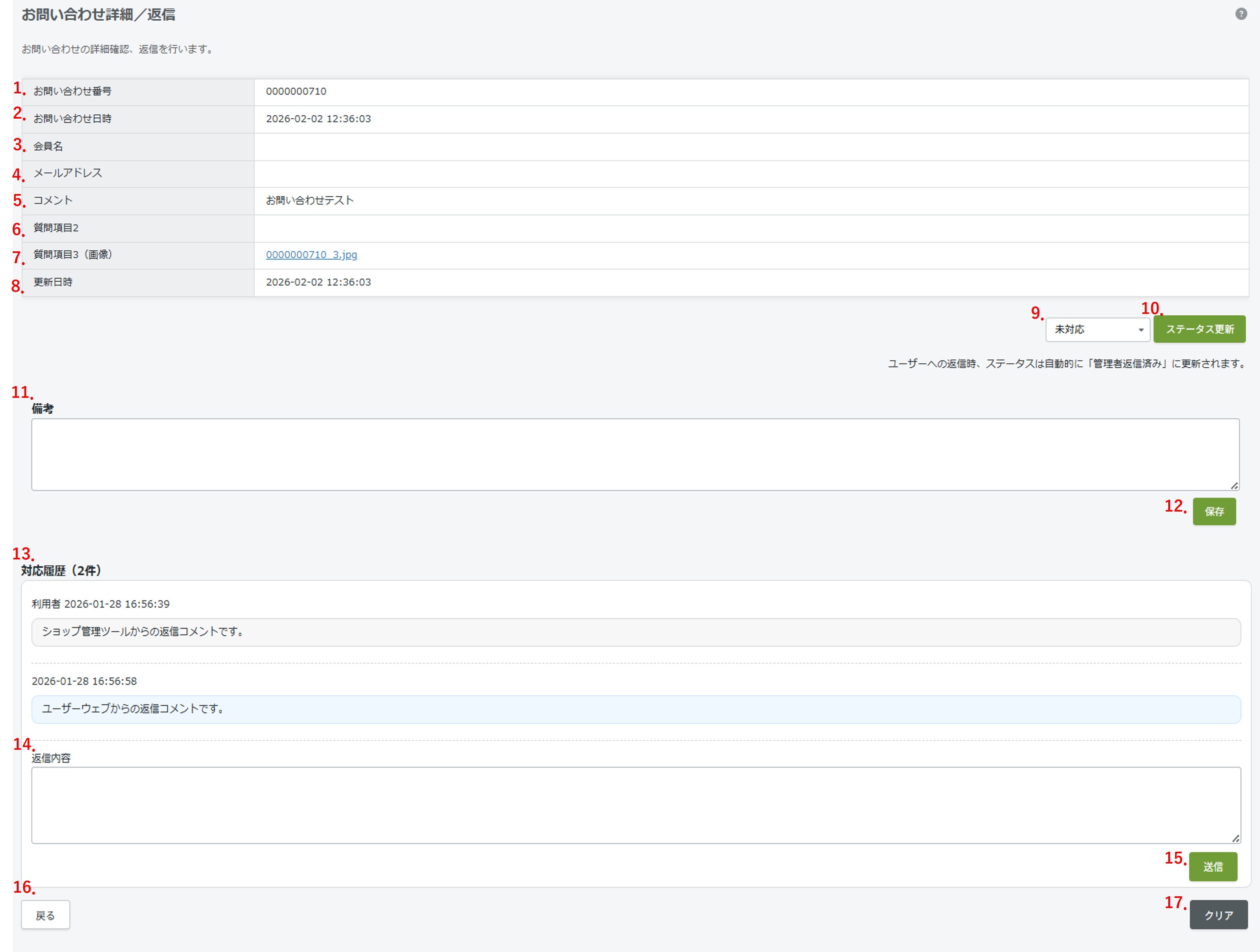
Task: Click inside the 備考 text area
Action: point(634,455)
